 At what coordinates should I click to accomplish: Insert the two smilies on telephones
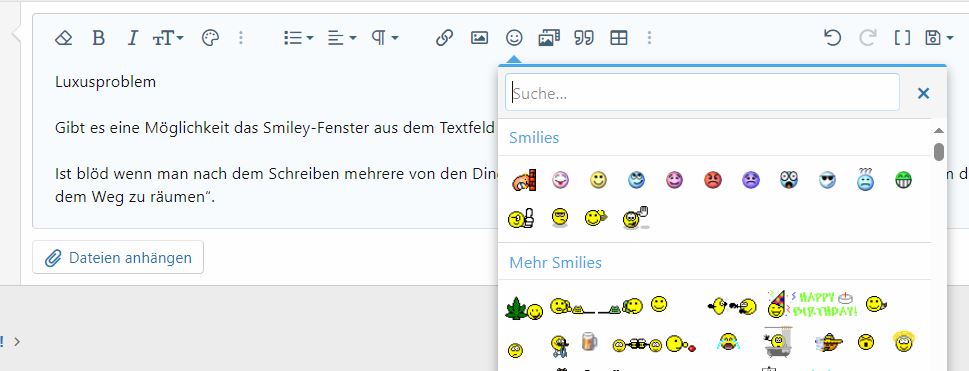click(596, 305)
